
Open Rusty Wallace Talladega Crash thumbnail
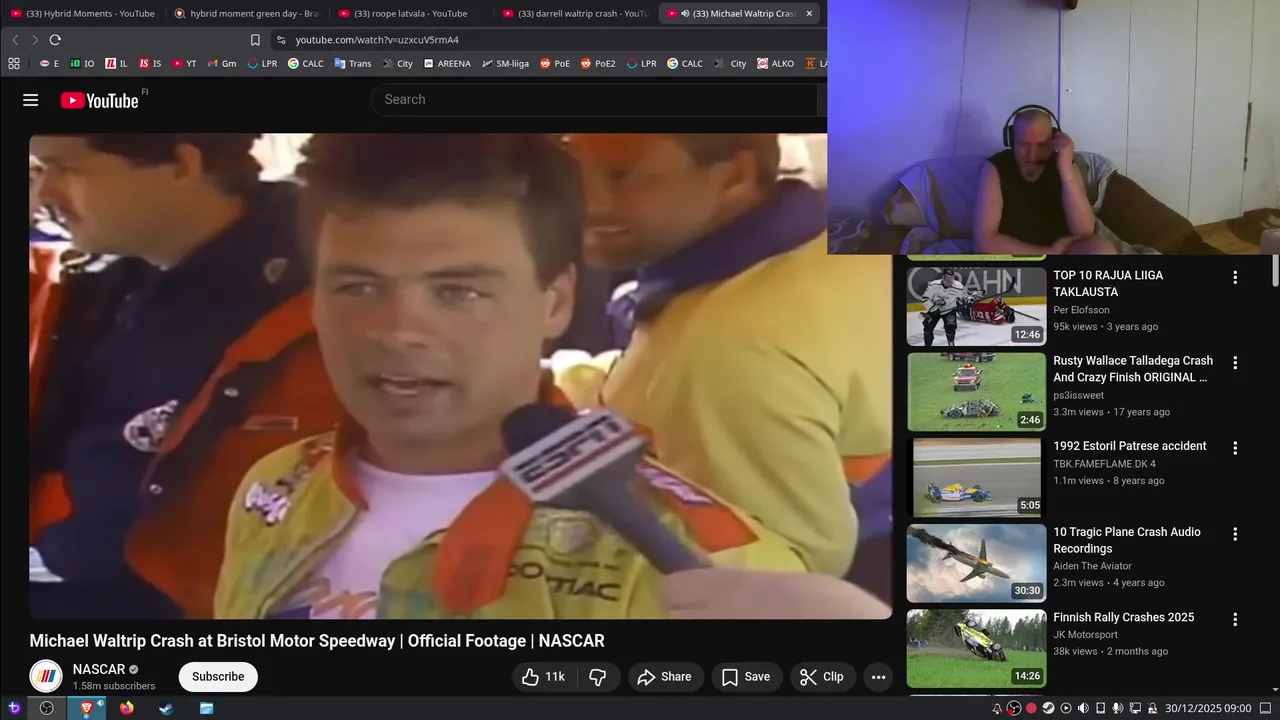[x=976, y=392]
